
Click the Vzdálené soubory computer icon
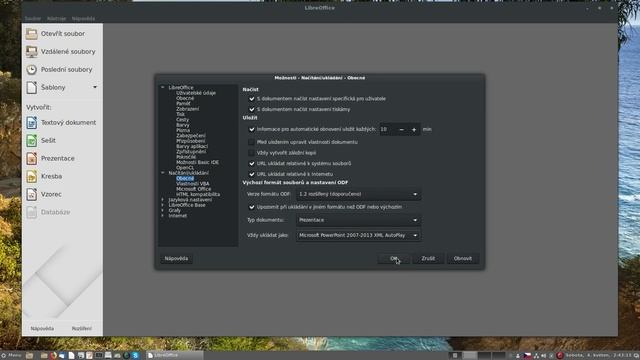click(x=31, y=51)
